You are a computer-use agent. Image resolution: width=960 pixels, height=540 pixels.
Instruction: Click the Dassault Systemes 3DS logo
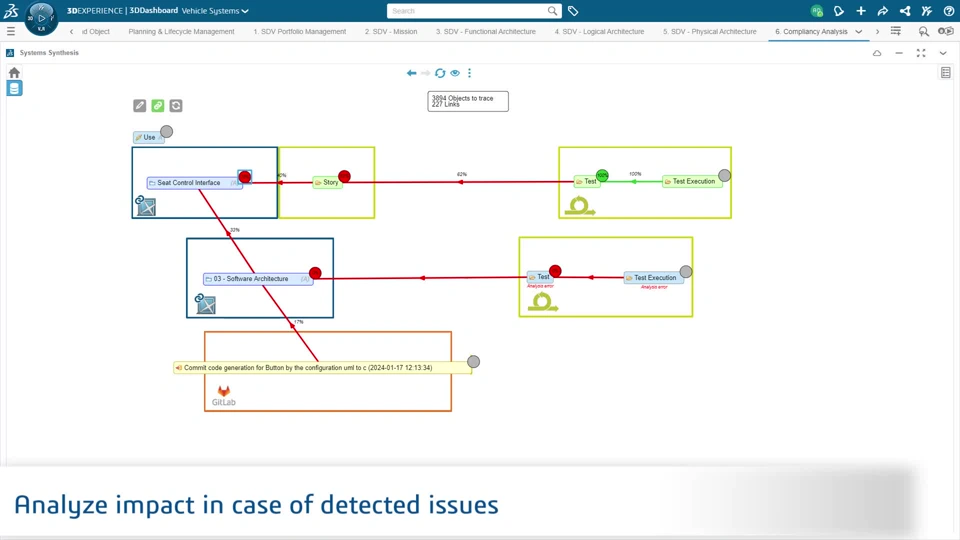11,10
